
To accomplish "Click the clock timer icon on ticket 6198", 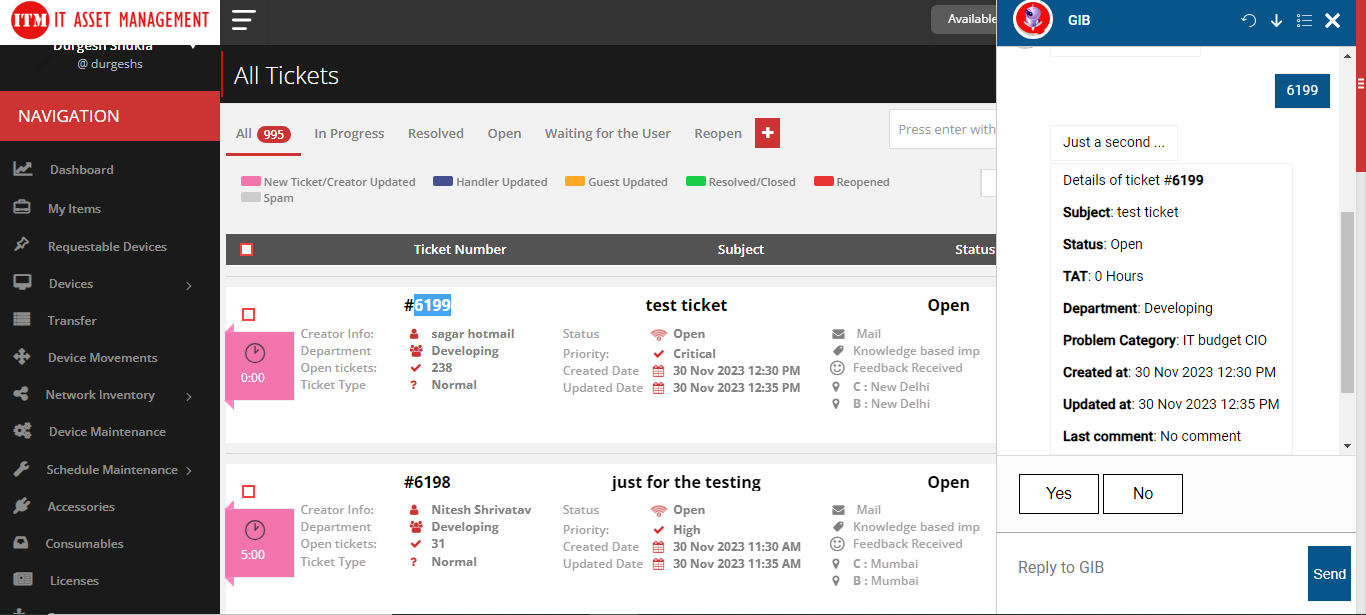I will tap(255, 529).
